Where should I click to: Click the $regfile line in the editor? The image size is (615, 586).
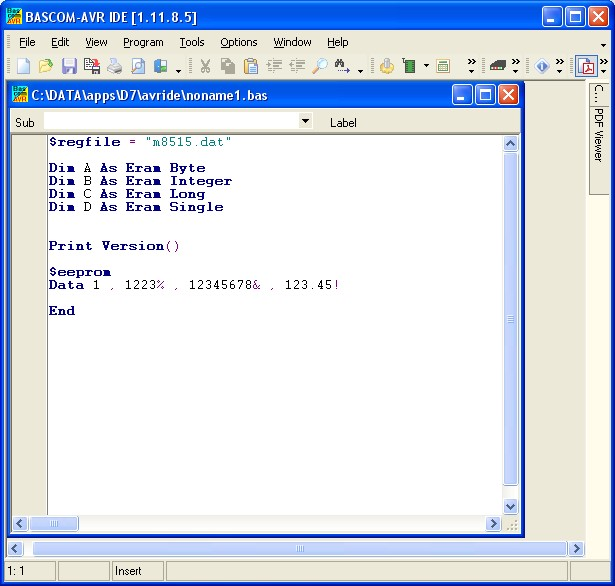(x=140, y=142)
